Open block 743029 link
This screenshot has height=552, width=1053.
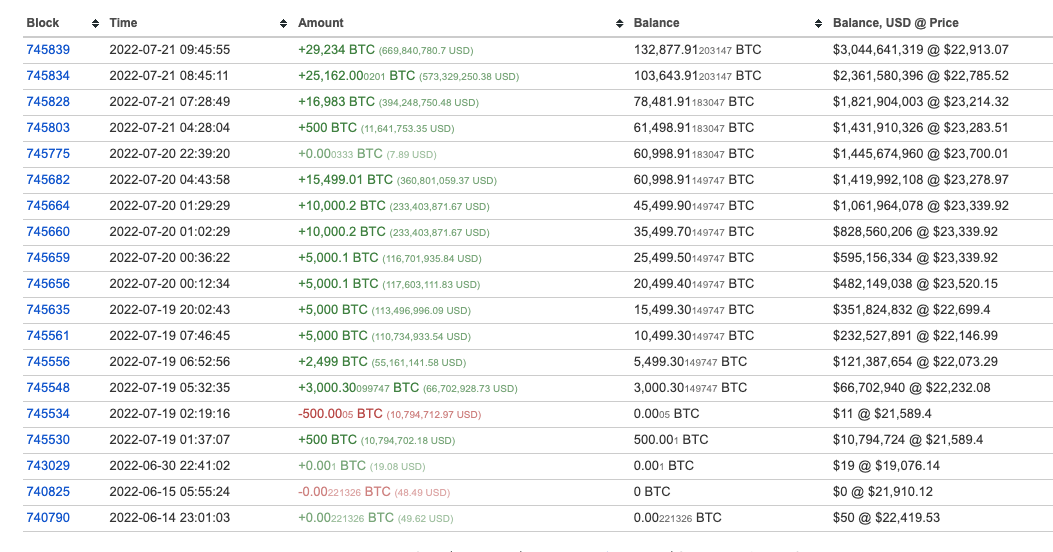point(48,465)
